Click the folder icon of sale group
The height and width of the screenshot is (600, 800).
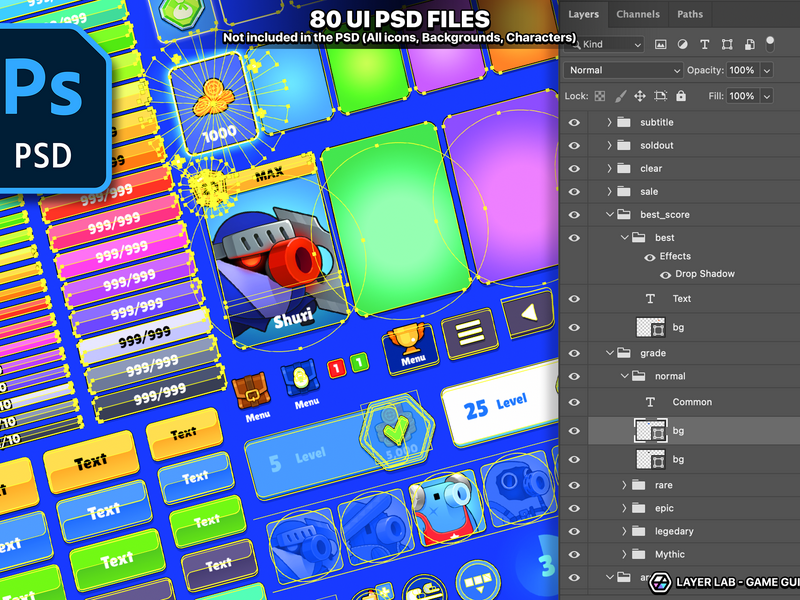point(623,191)
